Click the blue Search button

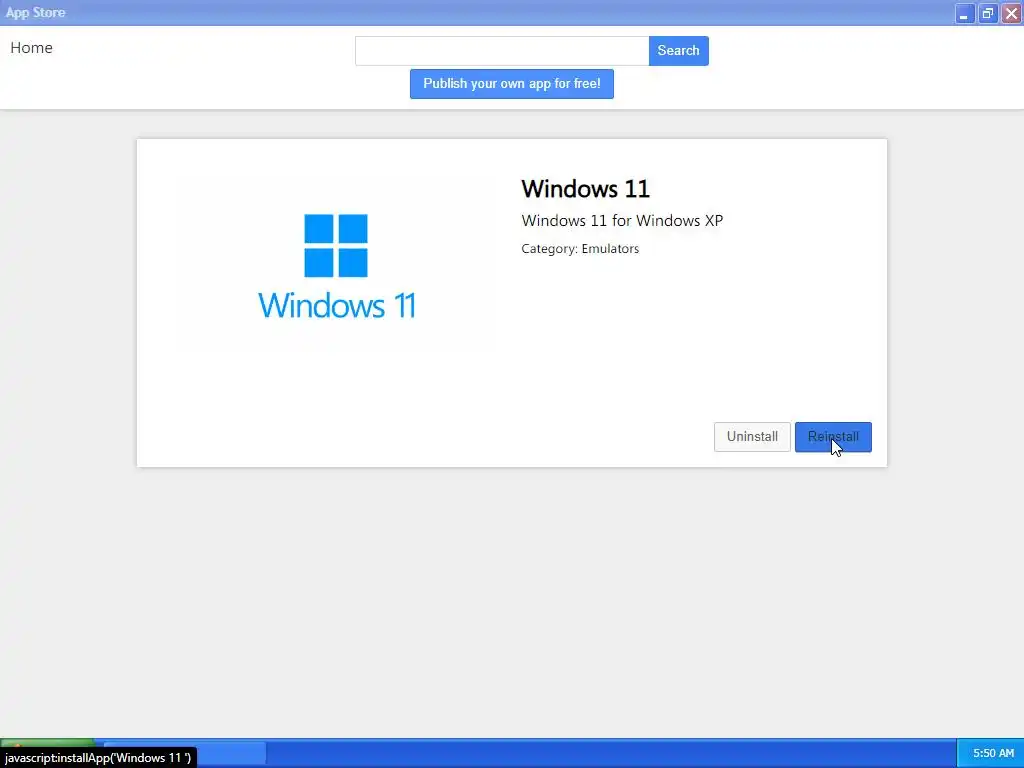pyautogui.click(x=679, y=51)
